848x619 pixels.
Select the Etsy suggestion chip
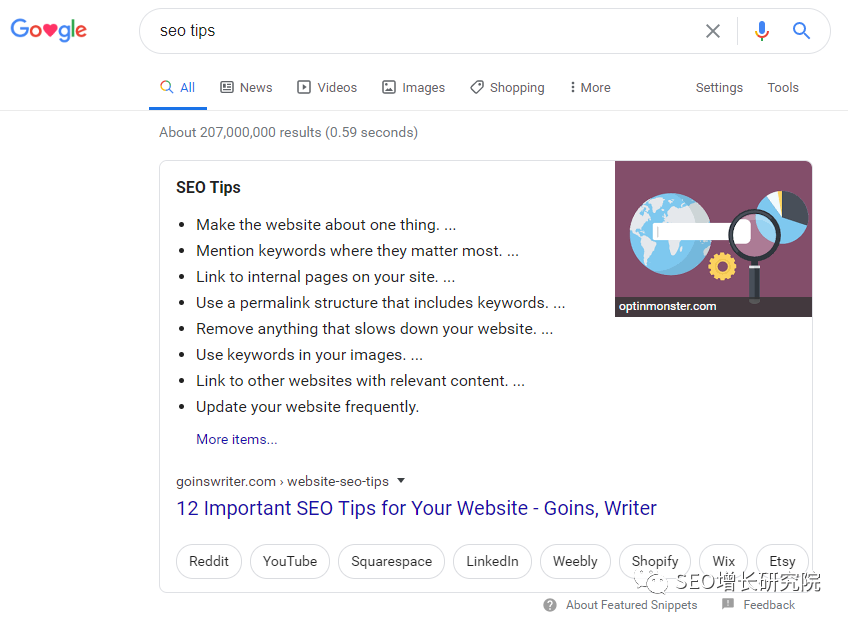[782, 561]
